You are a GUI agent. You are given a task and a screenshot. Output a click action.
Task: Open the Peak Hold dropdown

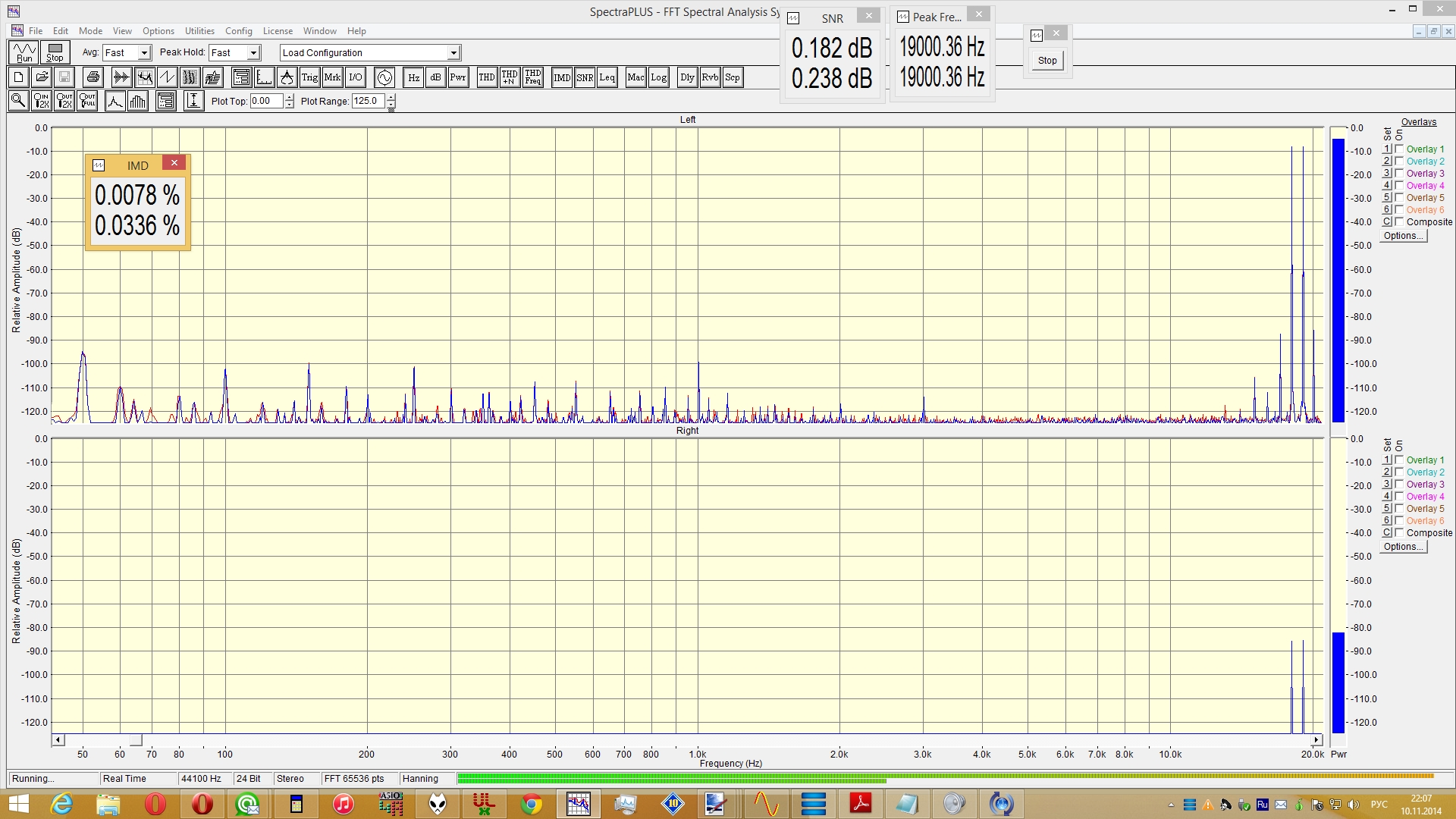(254, 53)
